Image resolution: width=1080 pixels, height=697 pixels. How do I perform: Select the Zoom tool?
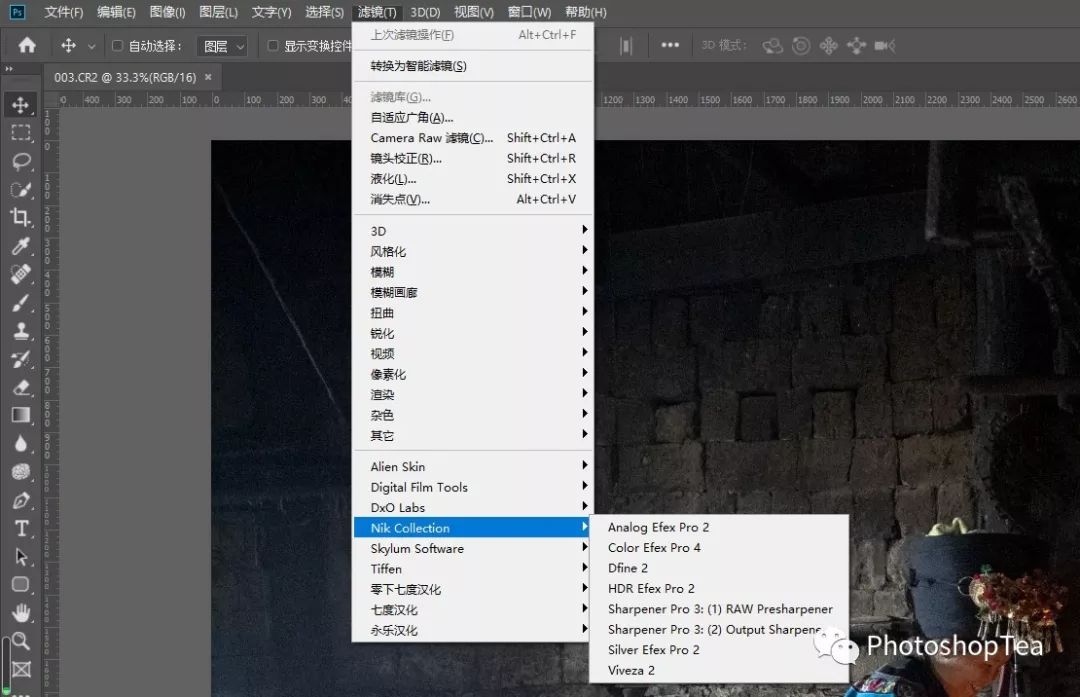21,641
